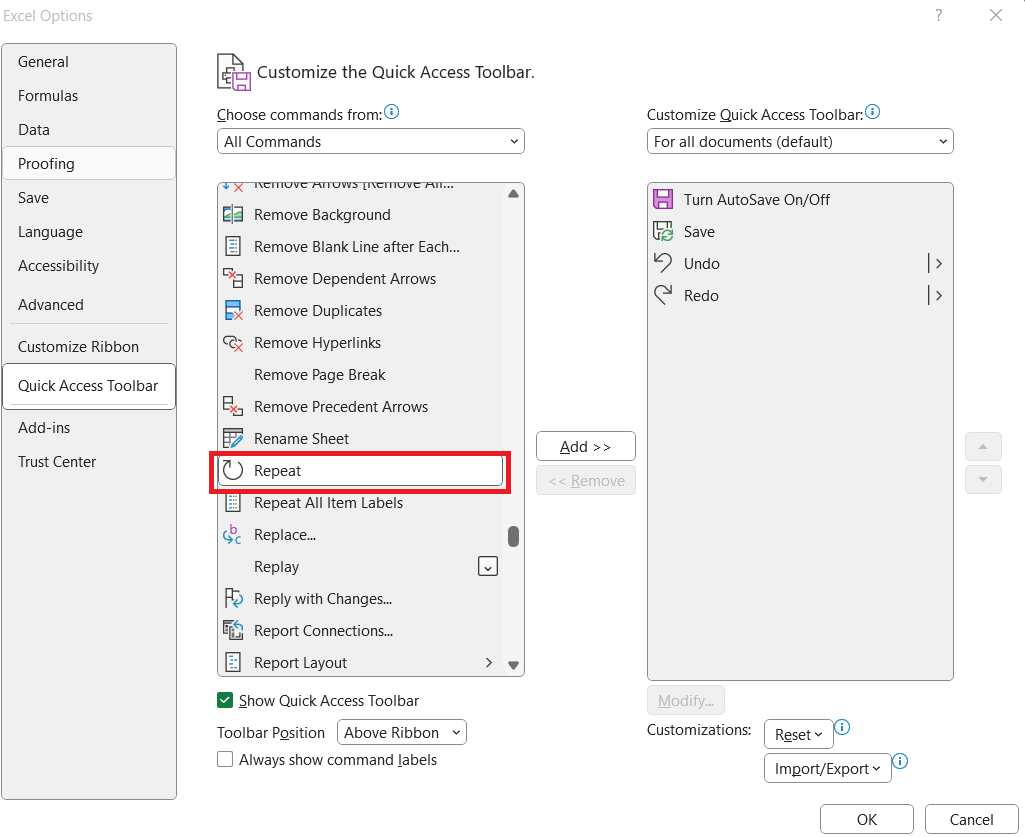Click the Remove Duplicates icon

click(233, 311)
